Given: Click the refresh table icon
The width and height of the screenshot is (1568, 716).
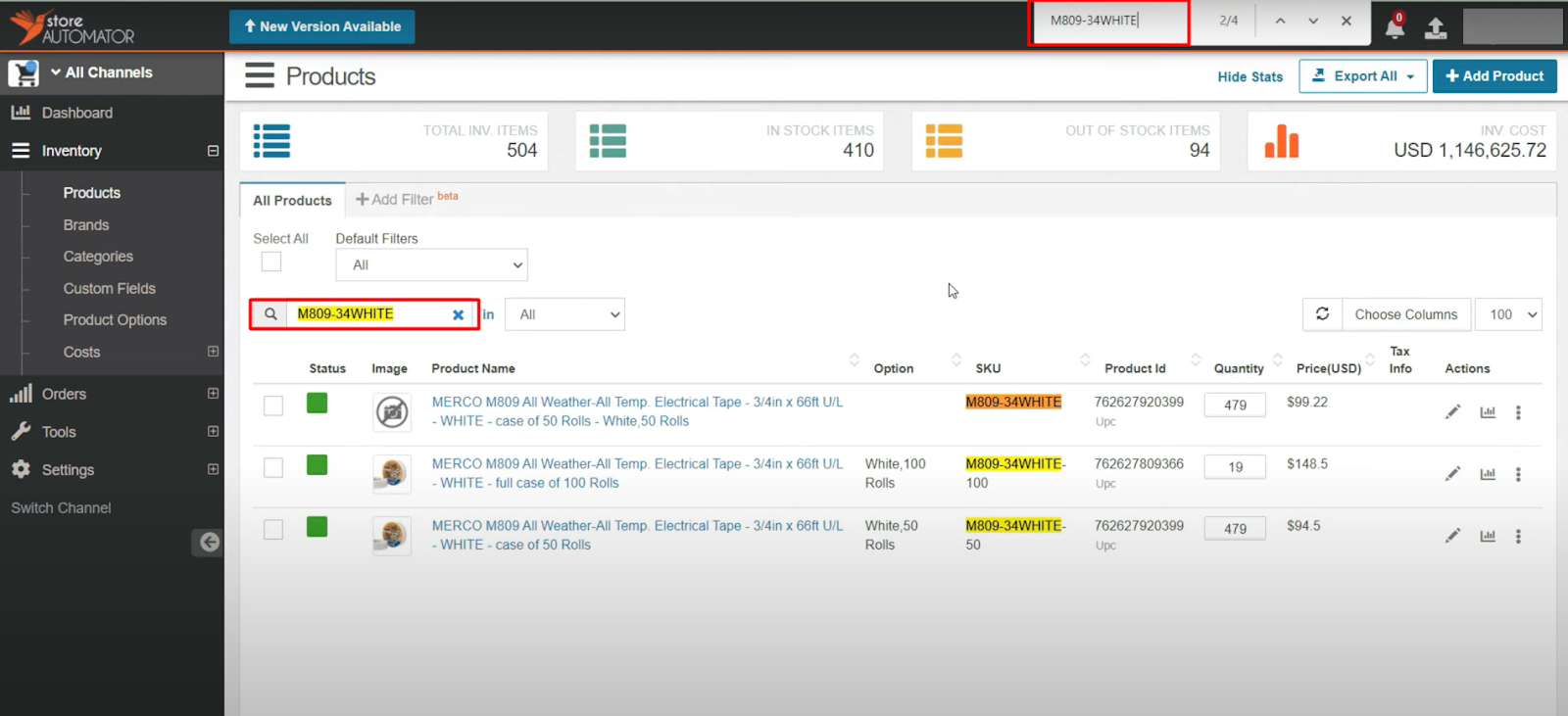Looking at the screenshot, I should pyautogui.click(x=1322, y=314).
